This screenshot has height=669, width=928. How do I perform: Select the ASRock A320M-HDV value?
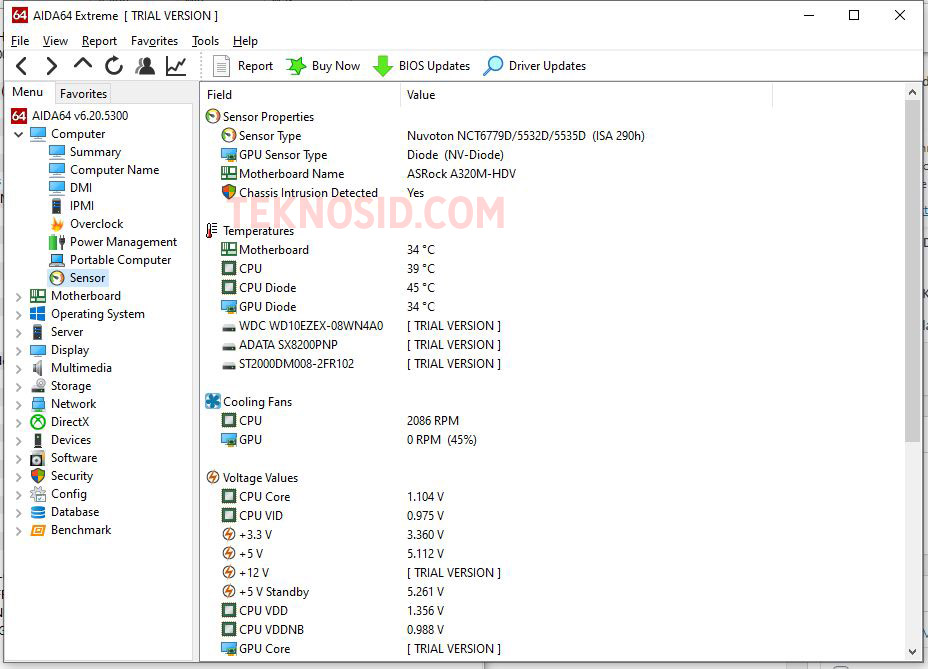[x=461, y=173]
